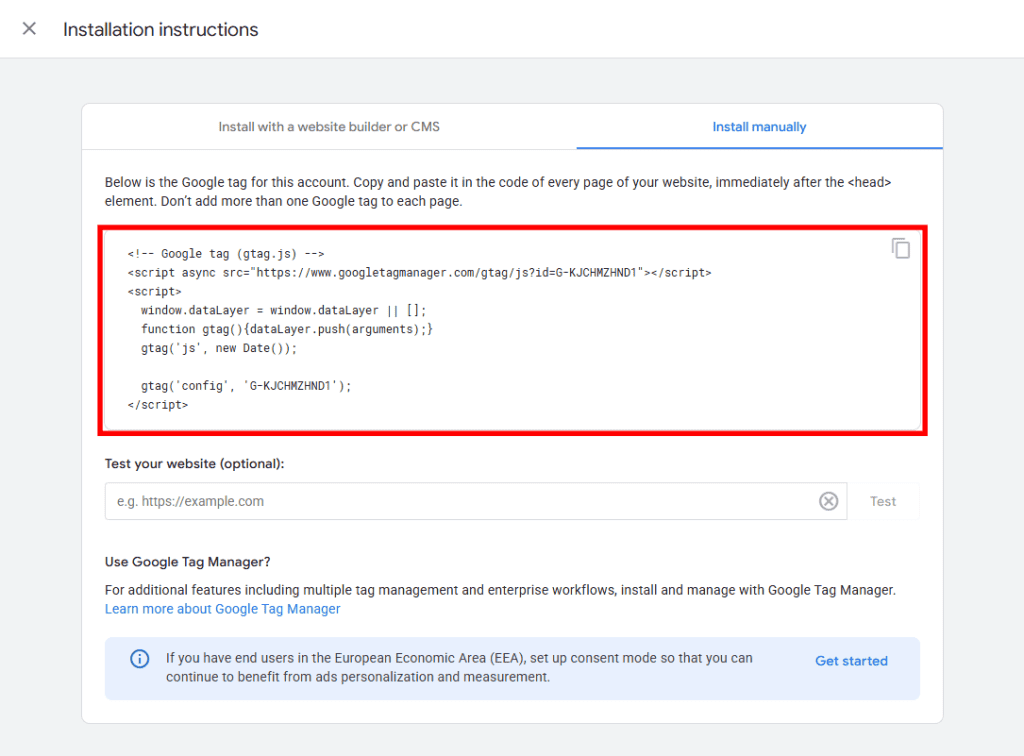Viewport: 1024px width, 756px height.
Task: Focus the test website URL input field
Action: (x=460, y=502)
